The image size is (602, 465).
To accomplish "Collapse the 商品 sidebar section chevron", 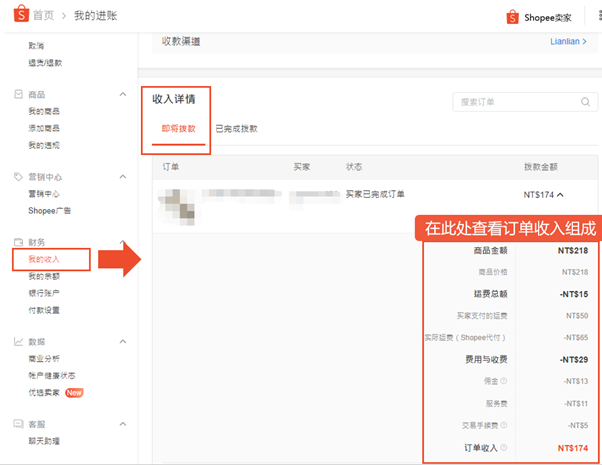I will tap(123, 94).
